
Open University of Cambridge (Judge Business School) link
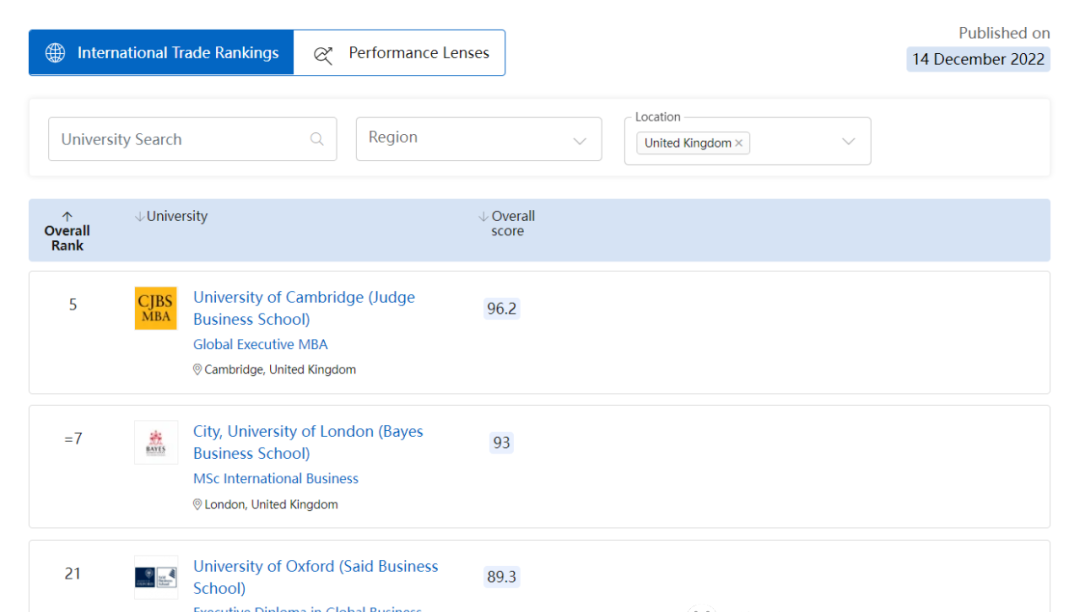pyautogui.click(x=304, y=308)
